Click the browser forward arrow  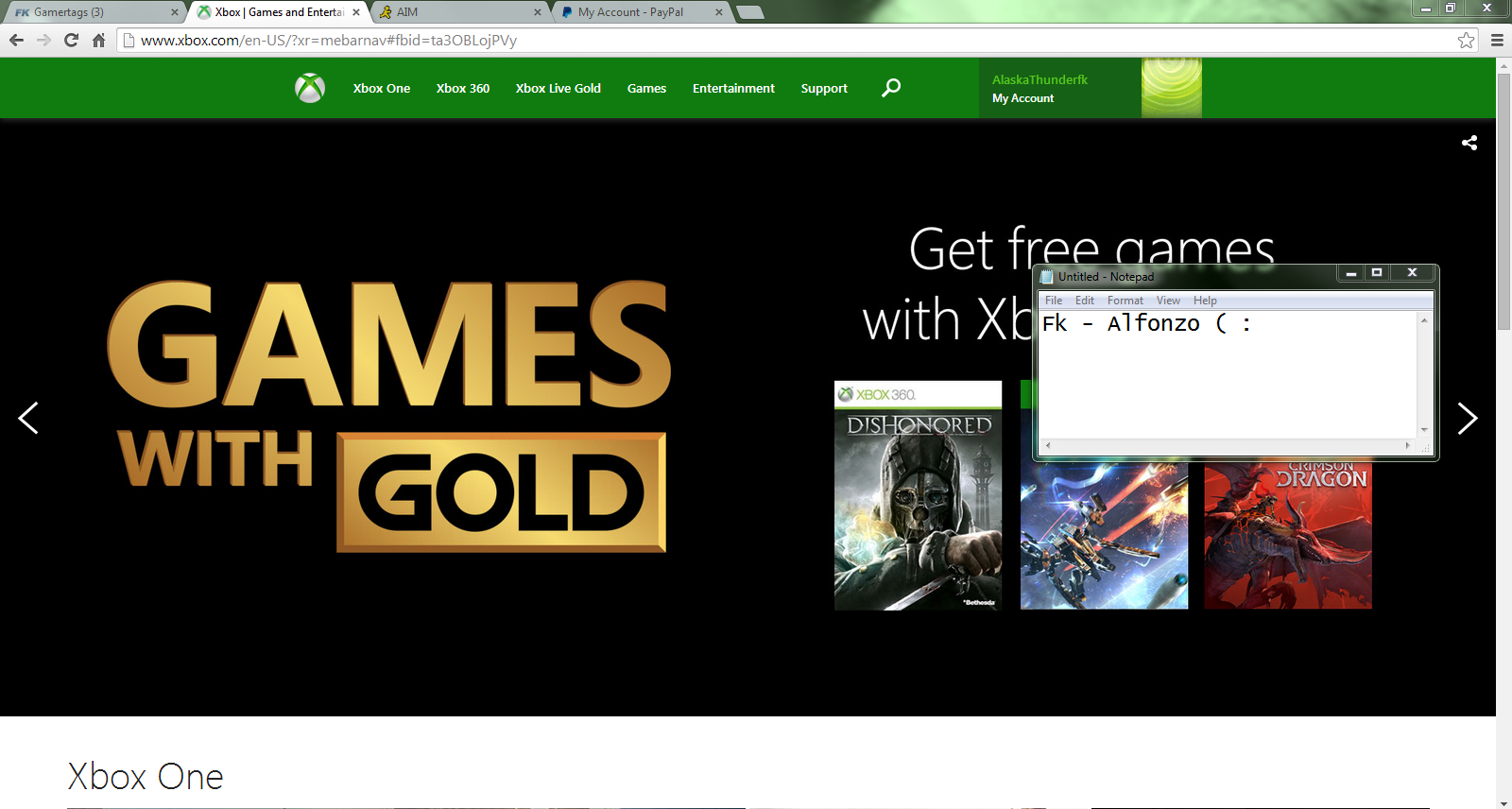pos(43,40)
